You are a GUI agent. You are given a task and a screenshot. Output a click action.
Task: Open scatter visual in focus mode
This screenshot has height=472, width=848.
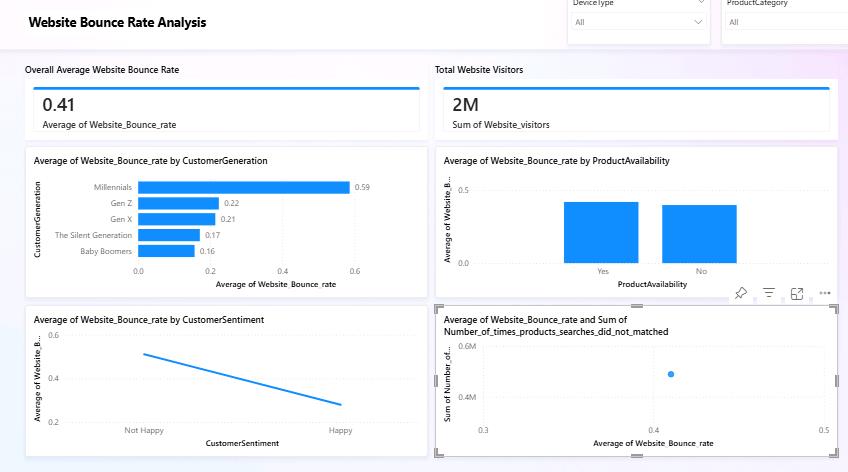pos(797,294)
